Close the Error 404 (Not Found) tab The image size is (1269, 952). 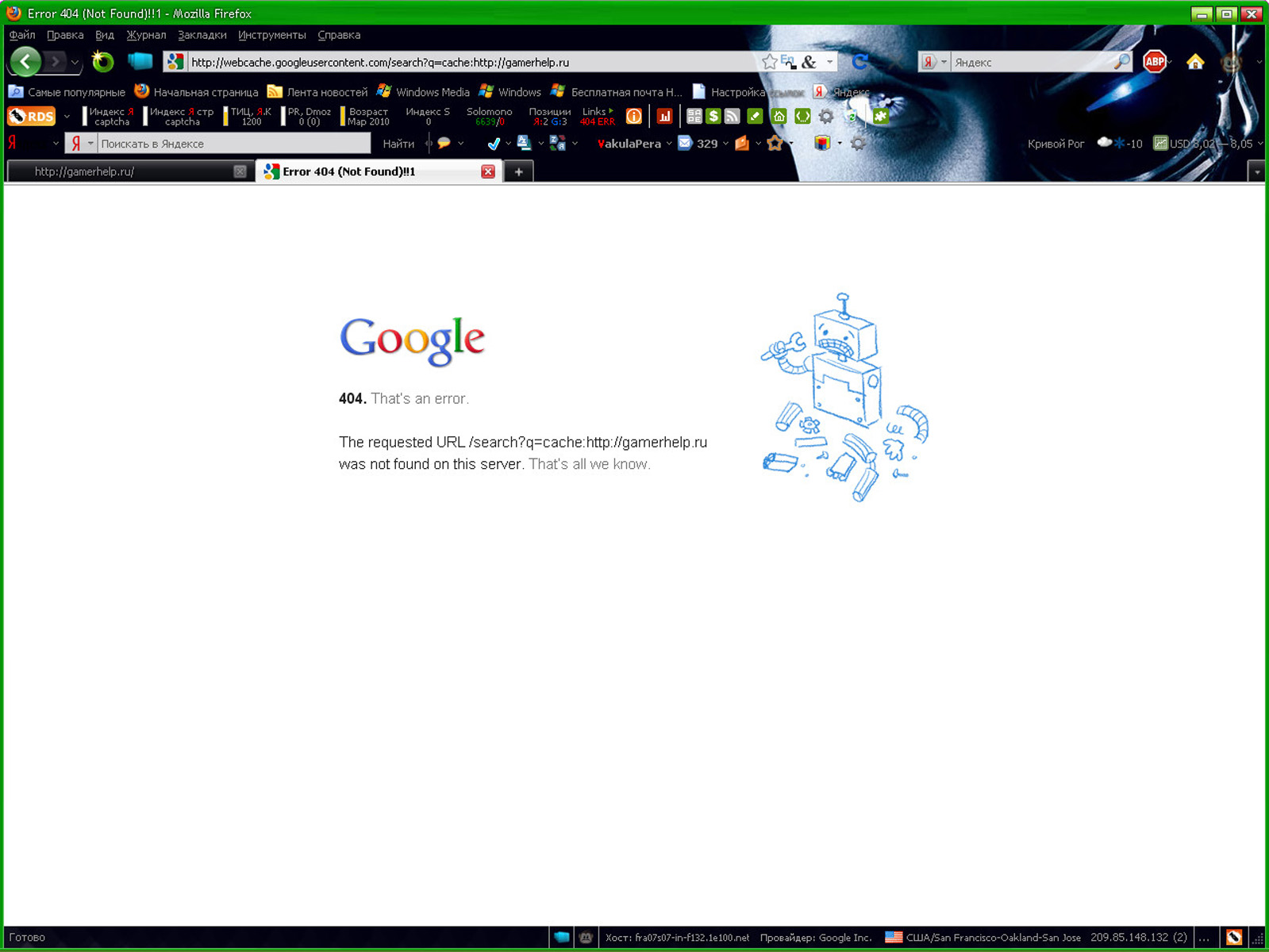[488, 171]
